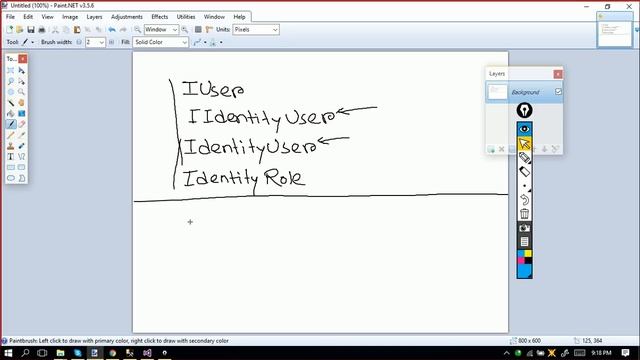Select the Rectangle shape tool
Screen dimensions: 640x360
(11, 167)
